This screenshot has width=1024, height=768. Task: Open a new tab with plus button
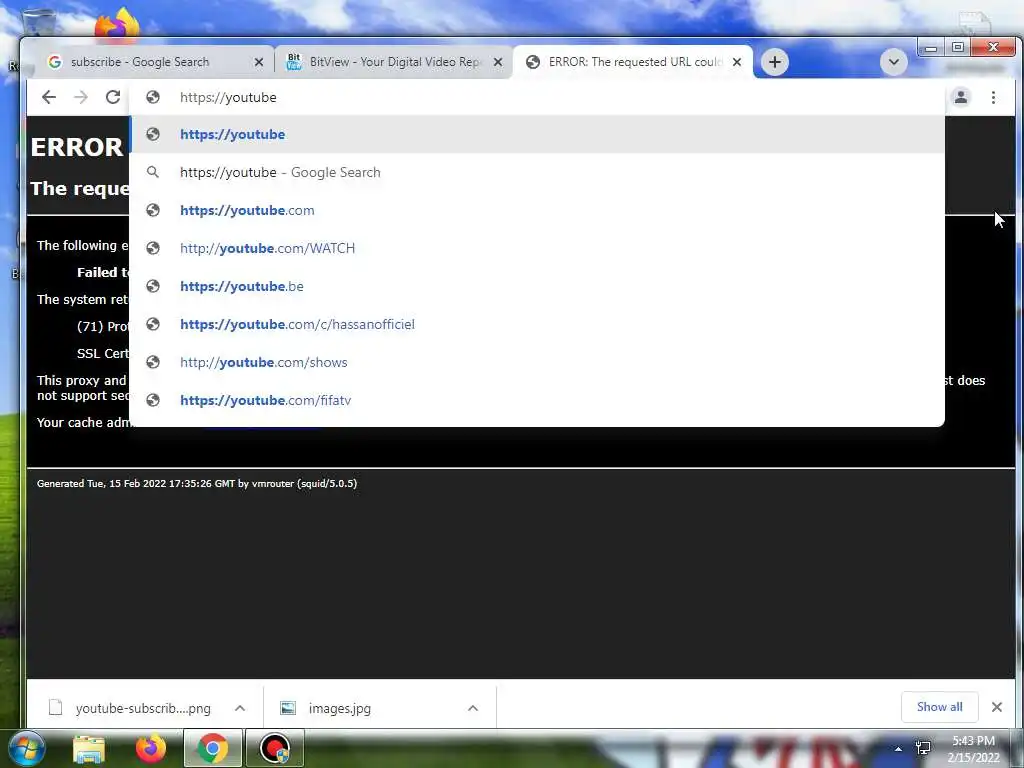point(775,62)
